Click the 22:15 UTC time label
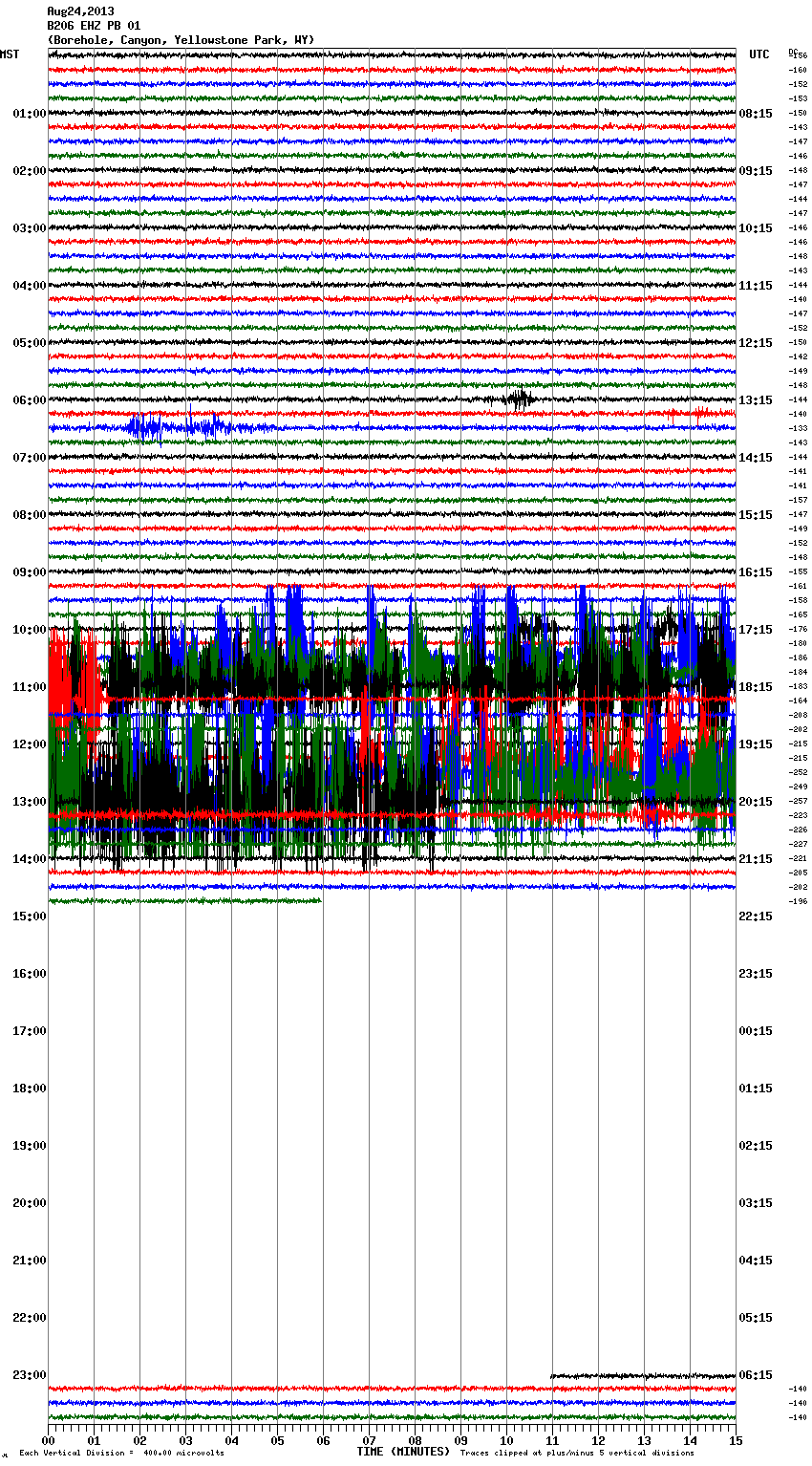 tap(756, 916)
